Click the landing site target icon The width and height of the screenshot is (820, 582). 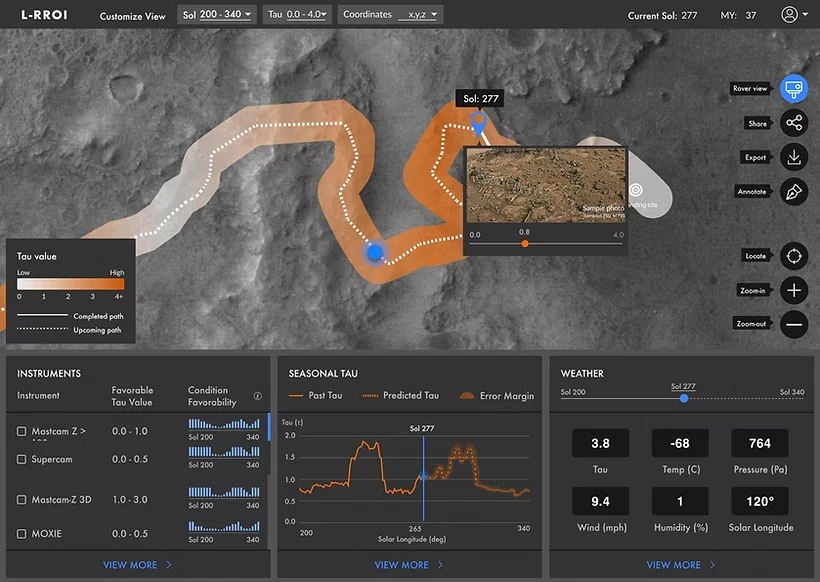point(635,190)
